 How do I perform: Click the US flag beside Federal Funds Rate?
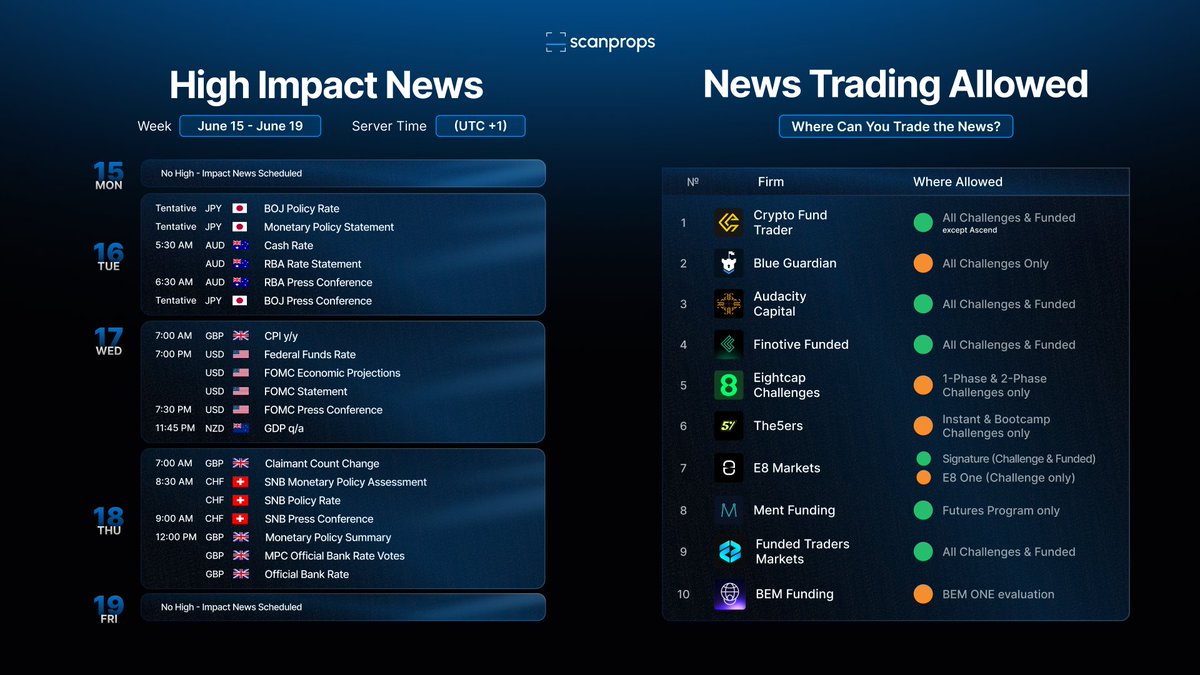click(240, 355)
